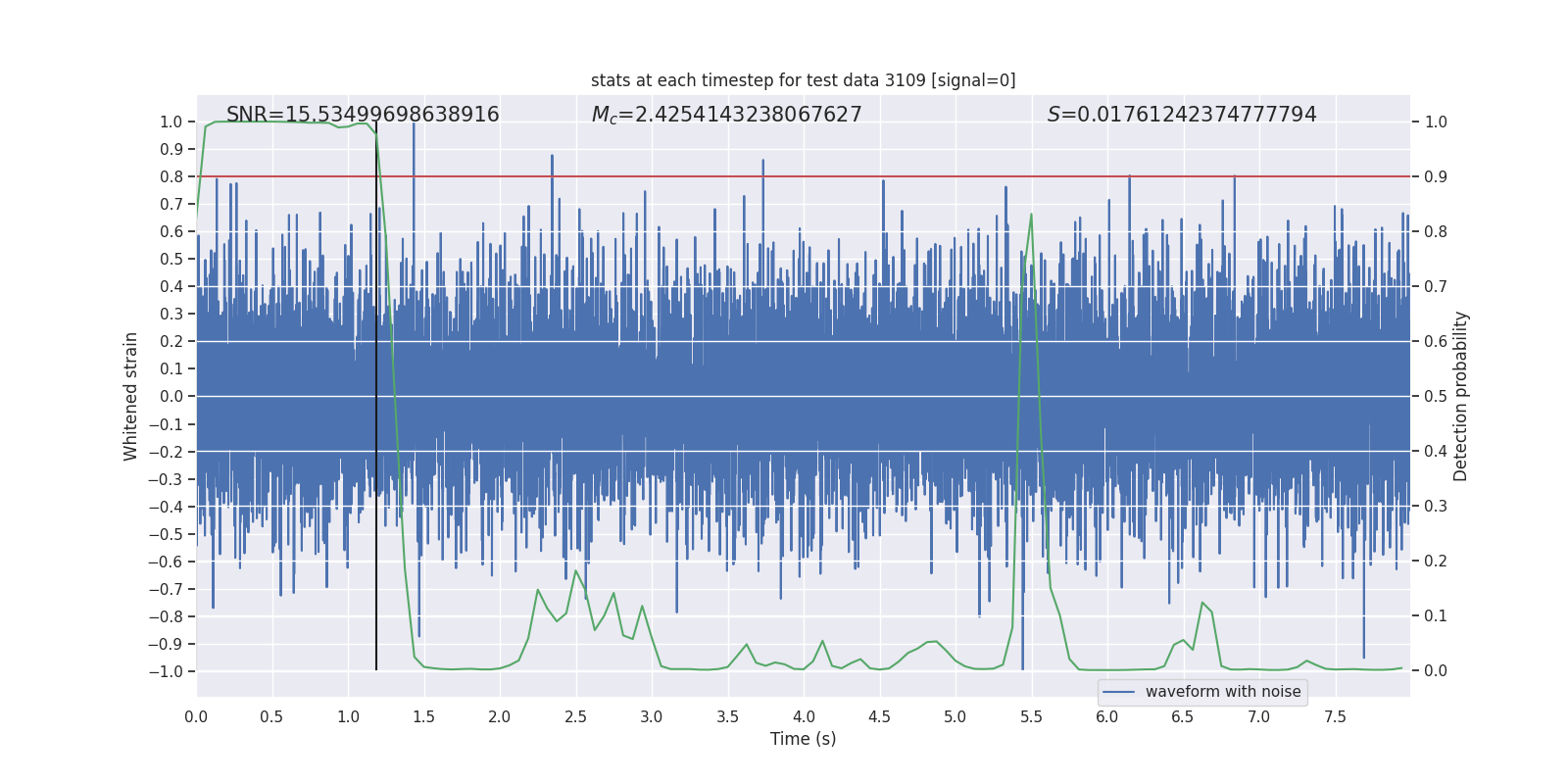Image resolution: width=1568 pixels, height=784 pixels.
Task: Select the 6.5 tick on the time axis
Action: 1183,716
